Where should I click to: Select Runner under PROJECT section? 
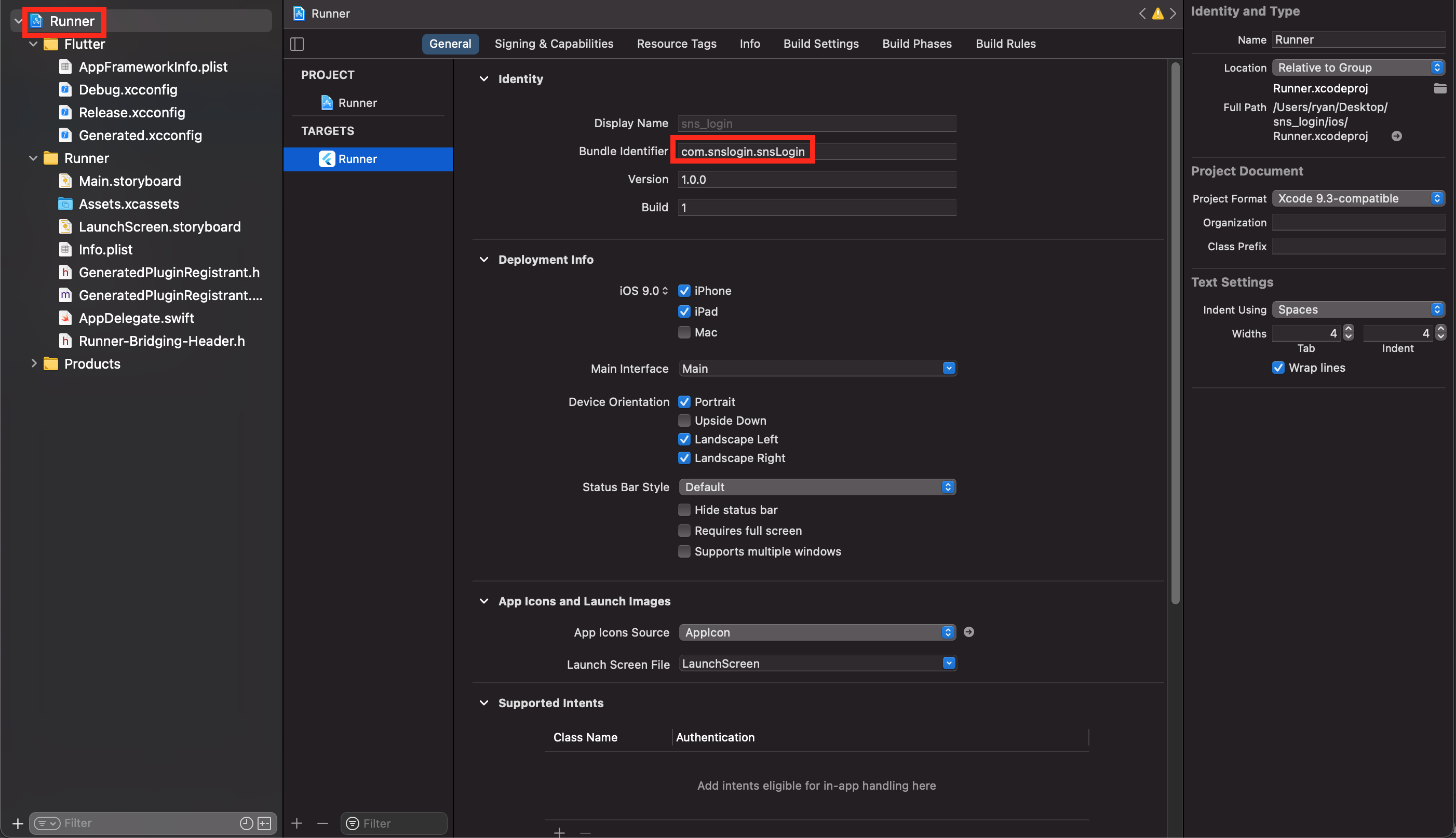pyautogui.click(x=357, y=103)
